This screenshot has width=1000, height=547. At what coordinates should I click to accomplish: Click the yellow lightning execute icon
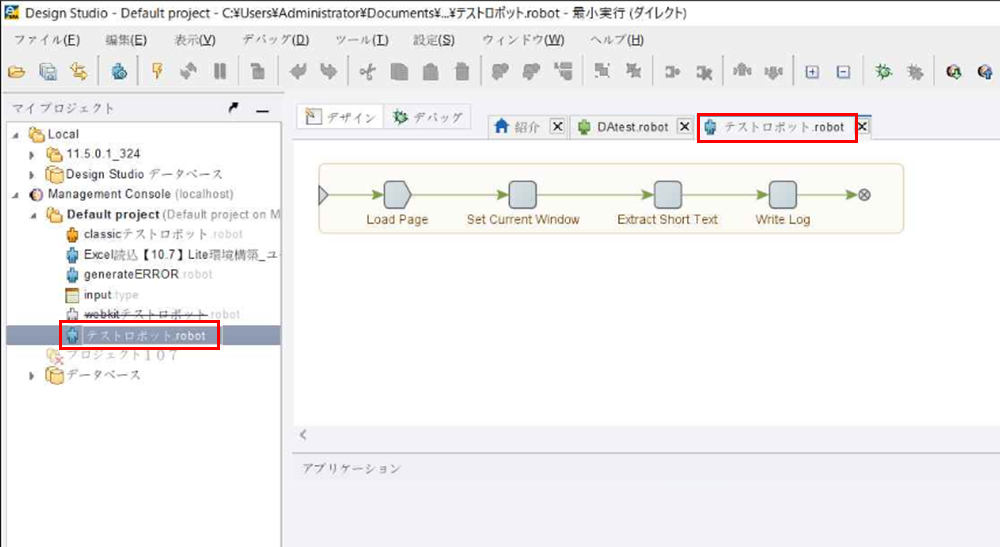pos(157,71)
